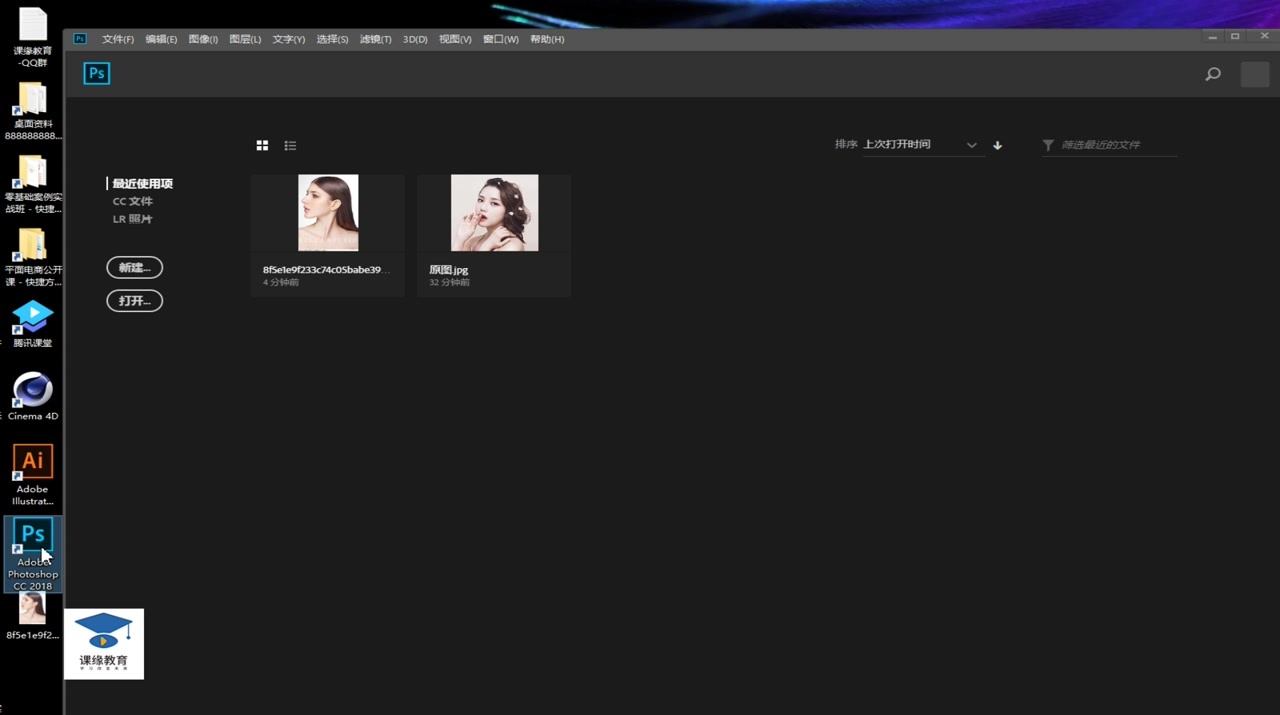The image size is (1280, 715).
Task: Click the 新建... button
Action: click(135, 268)
